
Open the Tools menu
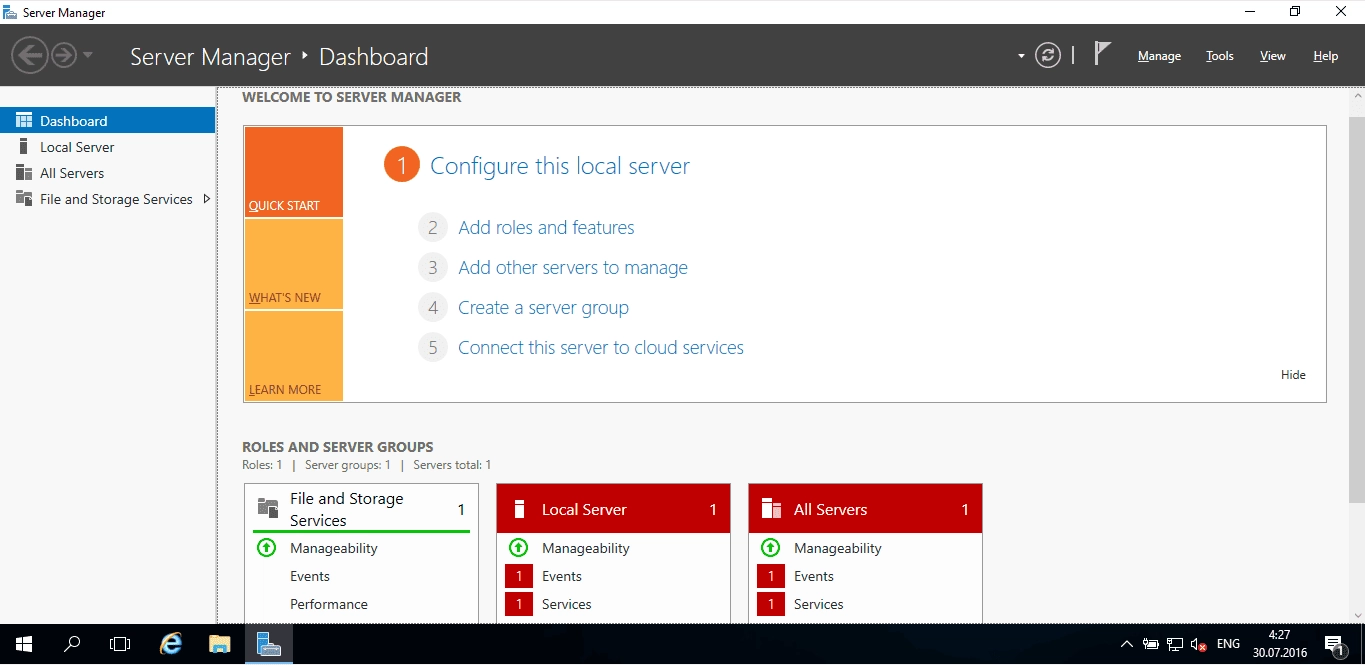tap(1219, 56)
